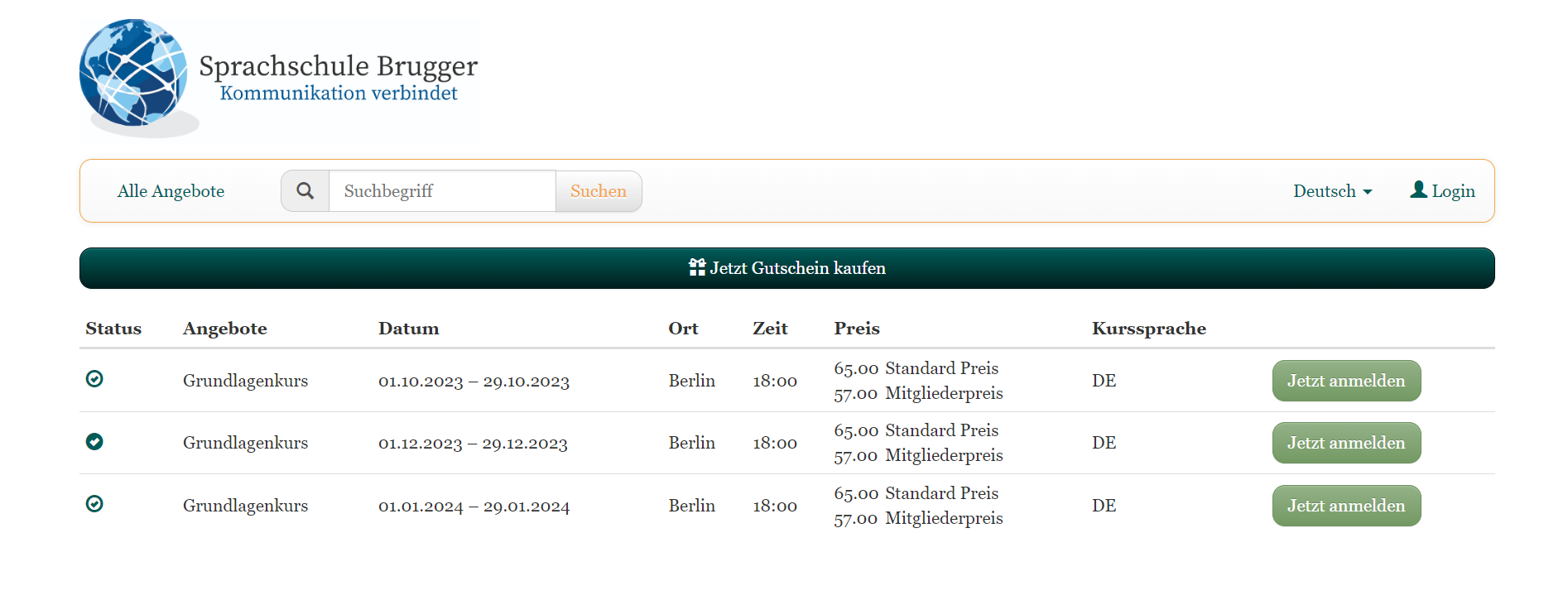Viewport: 1568px width, 605px height.
Task: Click the user icon beside Login
Action: point(1418,190)
